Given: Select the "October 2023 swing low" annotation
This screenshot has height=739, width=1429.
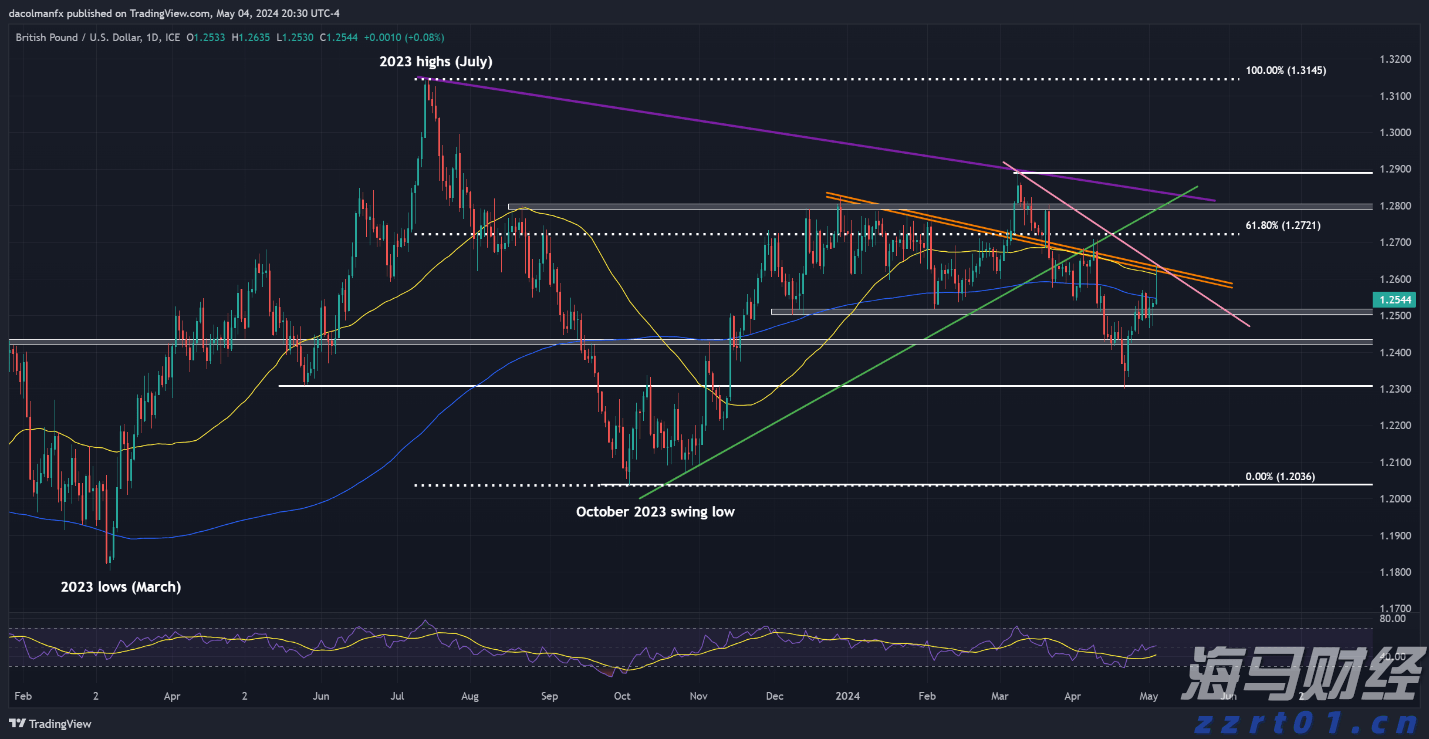Looking at the screenshot, I should click(655, 511).
